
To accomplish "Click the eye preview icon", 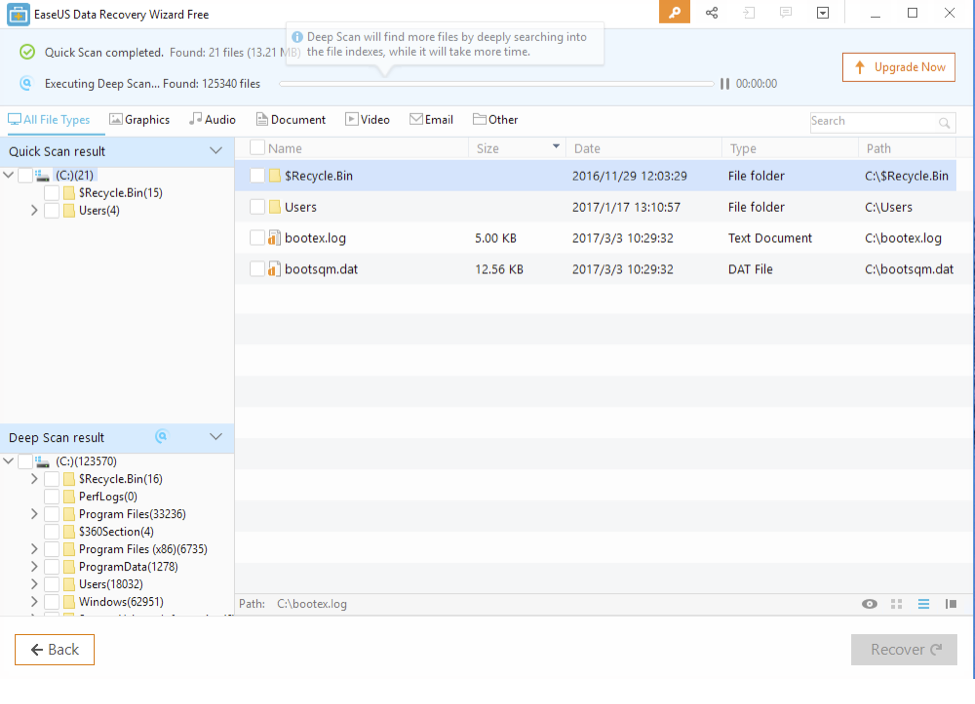I will pyautogui.click(x=869, y=604).
